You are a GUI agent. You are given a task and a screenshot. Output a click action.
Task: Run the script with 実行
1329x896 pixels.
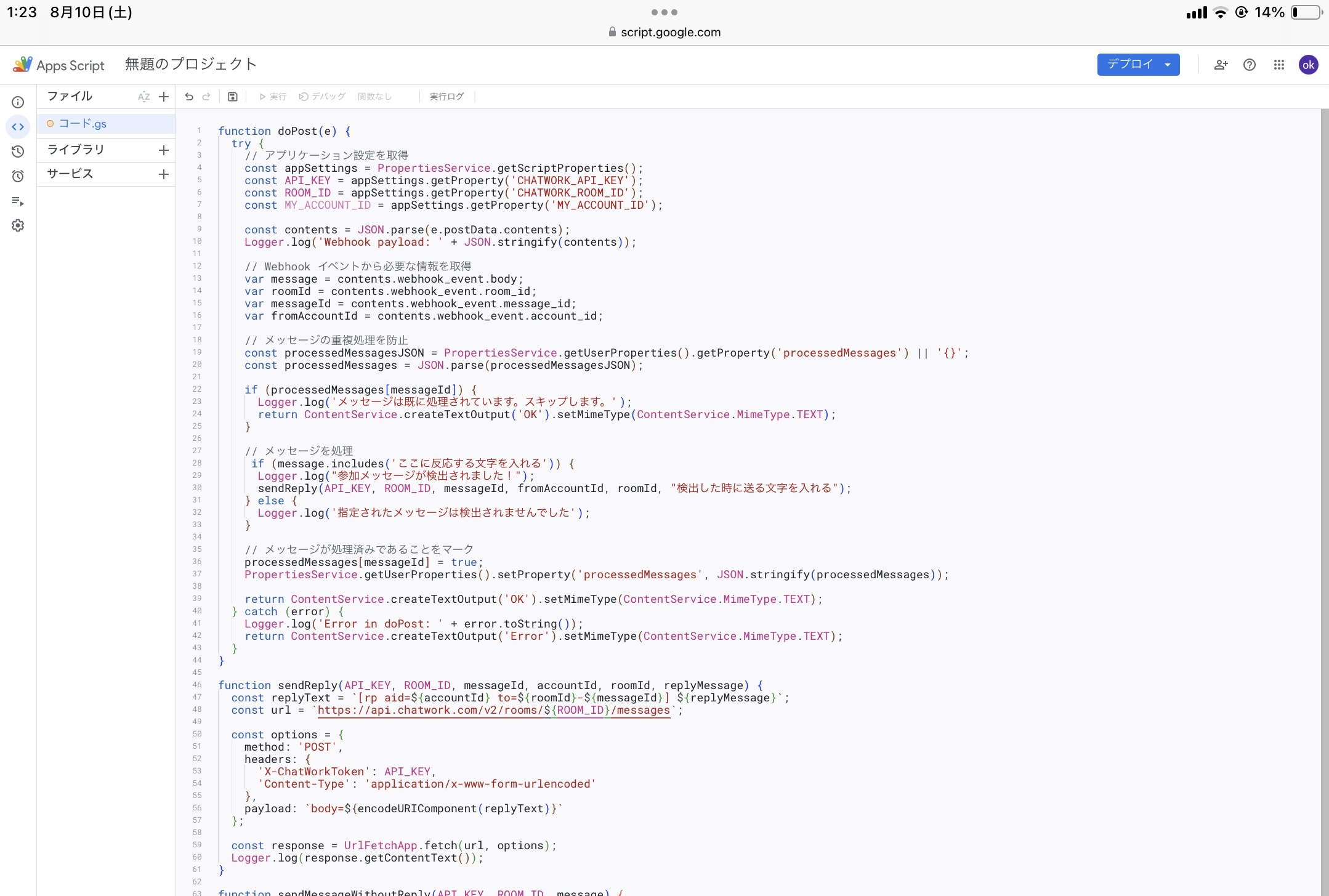click(x=272, y=97)
